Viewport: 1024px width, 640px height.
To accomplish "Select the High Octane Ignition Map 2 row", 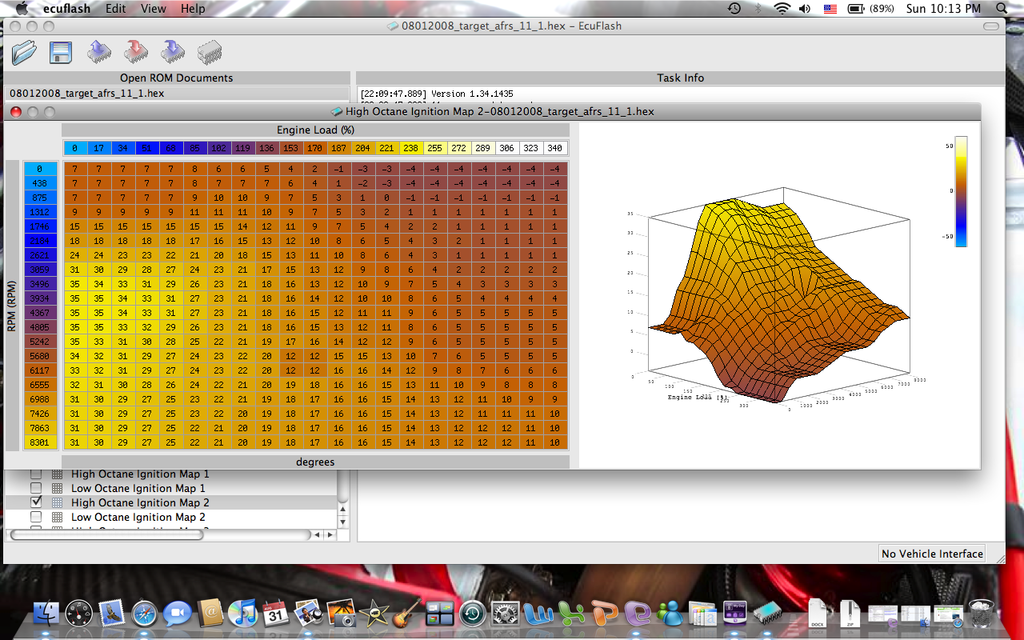I will 172,503.
